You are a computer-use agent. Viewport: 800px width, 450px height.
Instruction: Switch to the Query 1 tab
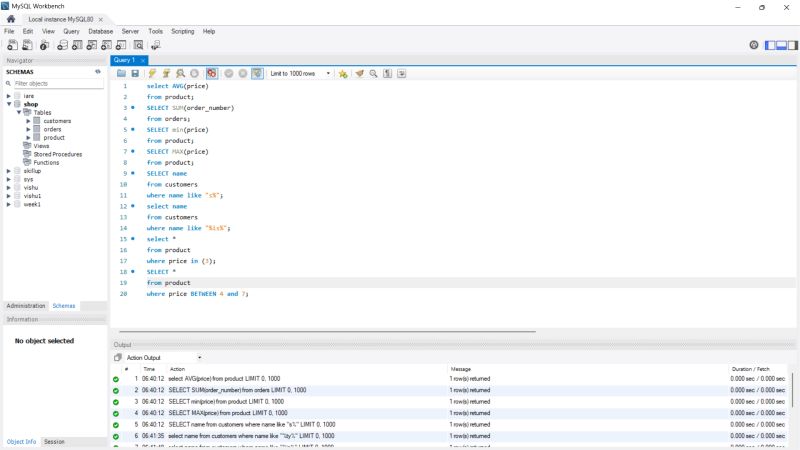124,60
